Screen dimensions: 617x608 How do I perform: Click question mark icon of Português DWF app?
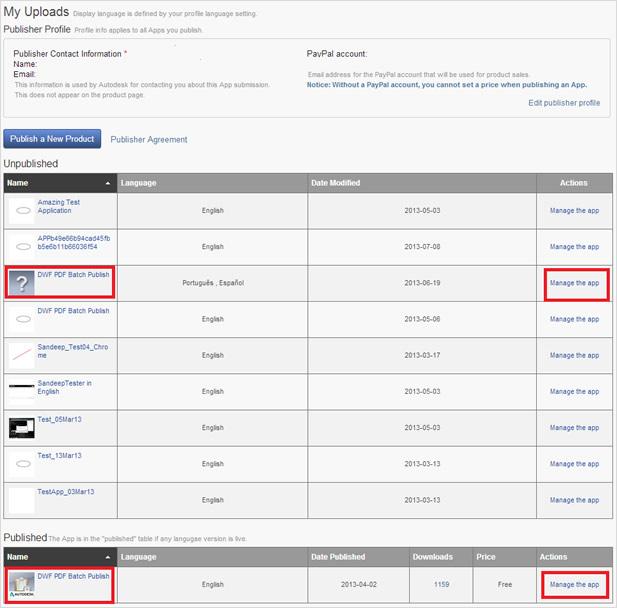(22, 283)
